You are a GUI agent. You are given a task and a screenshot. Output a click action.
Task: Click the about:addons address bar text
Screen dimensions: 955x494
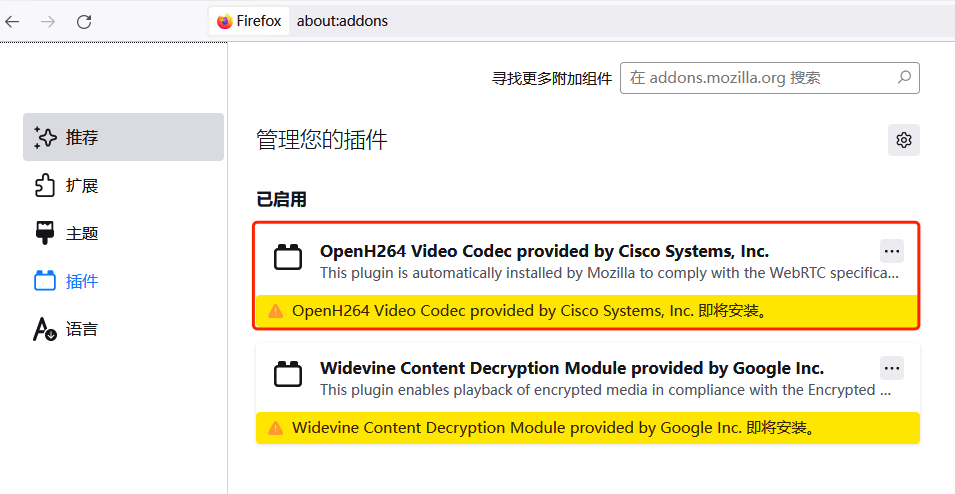pos(342,21)
